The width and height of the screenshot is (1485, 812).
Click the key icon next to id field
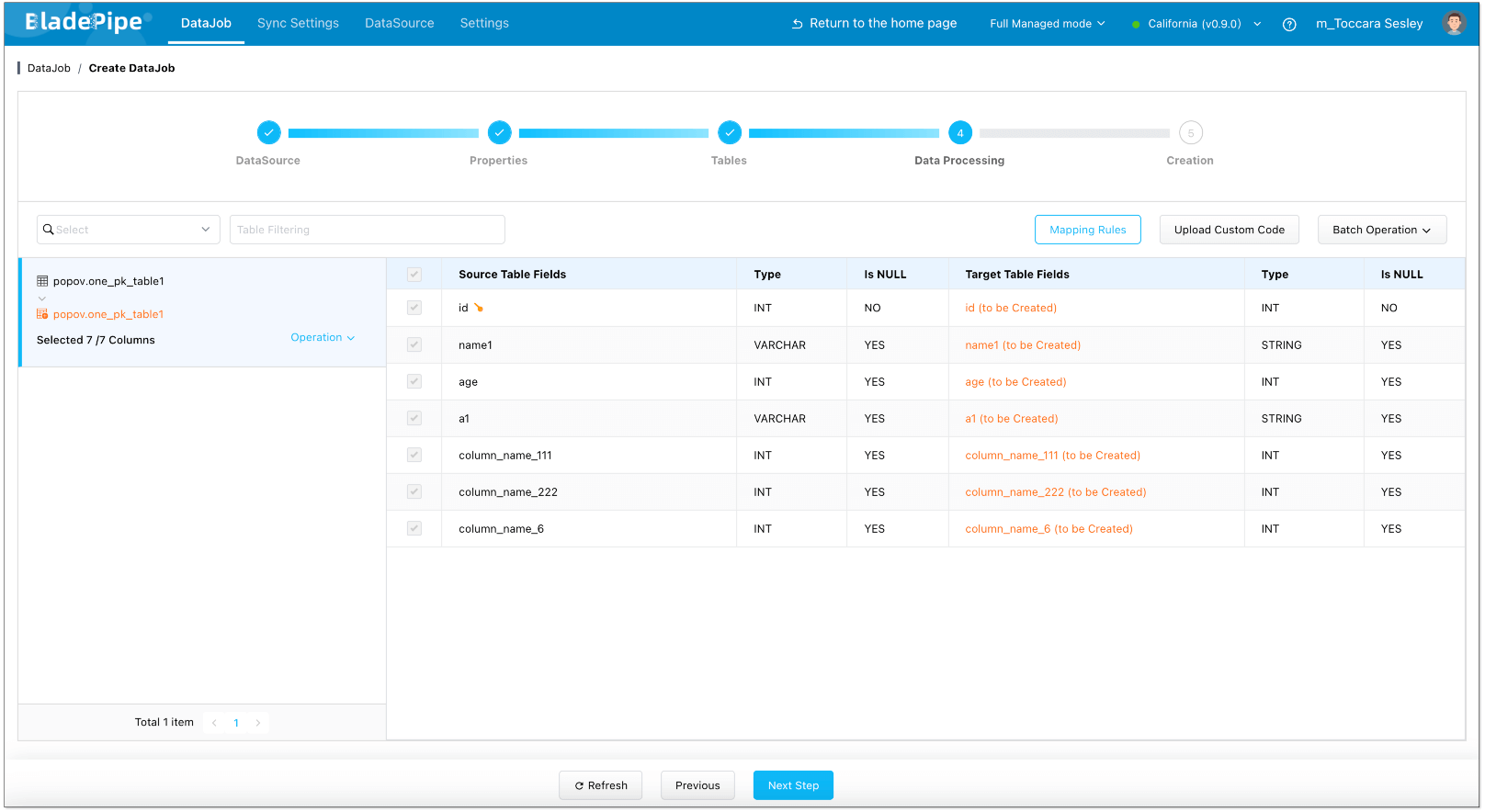[x=479, y=309]
